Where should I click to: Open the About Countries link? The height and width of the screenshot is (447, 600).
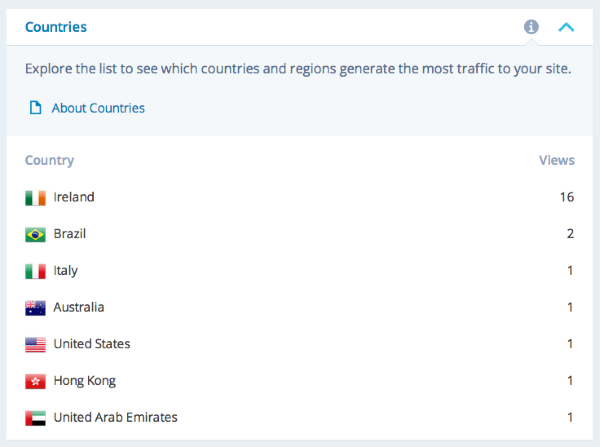click(x=98, y=108)
